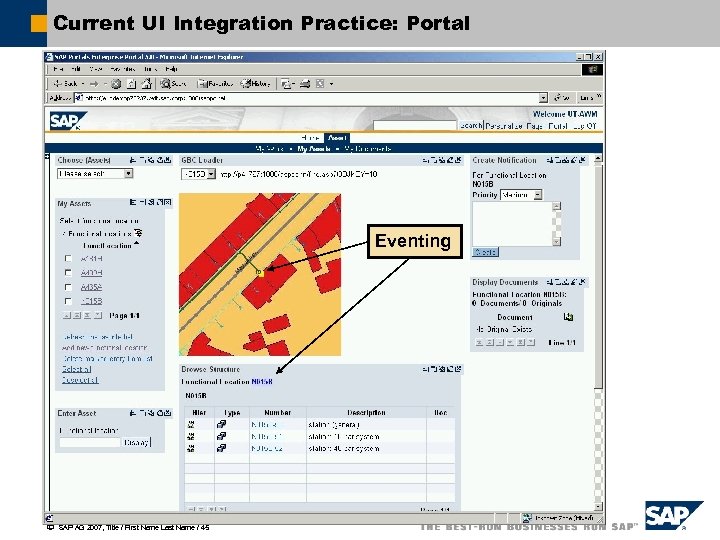
Task: Click hierarchy icon in station 11 row
Action: tap(191, 436)
